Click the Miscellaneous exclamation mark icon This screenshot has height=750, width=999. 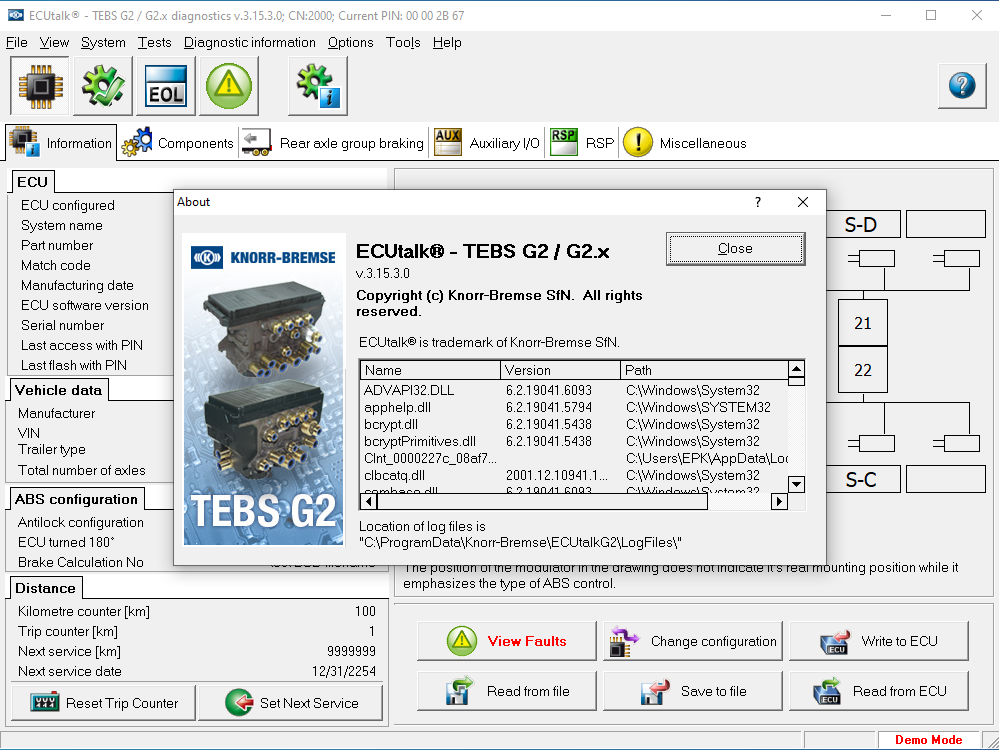637,142
